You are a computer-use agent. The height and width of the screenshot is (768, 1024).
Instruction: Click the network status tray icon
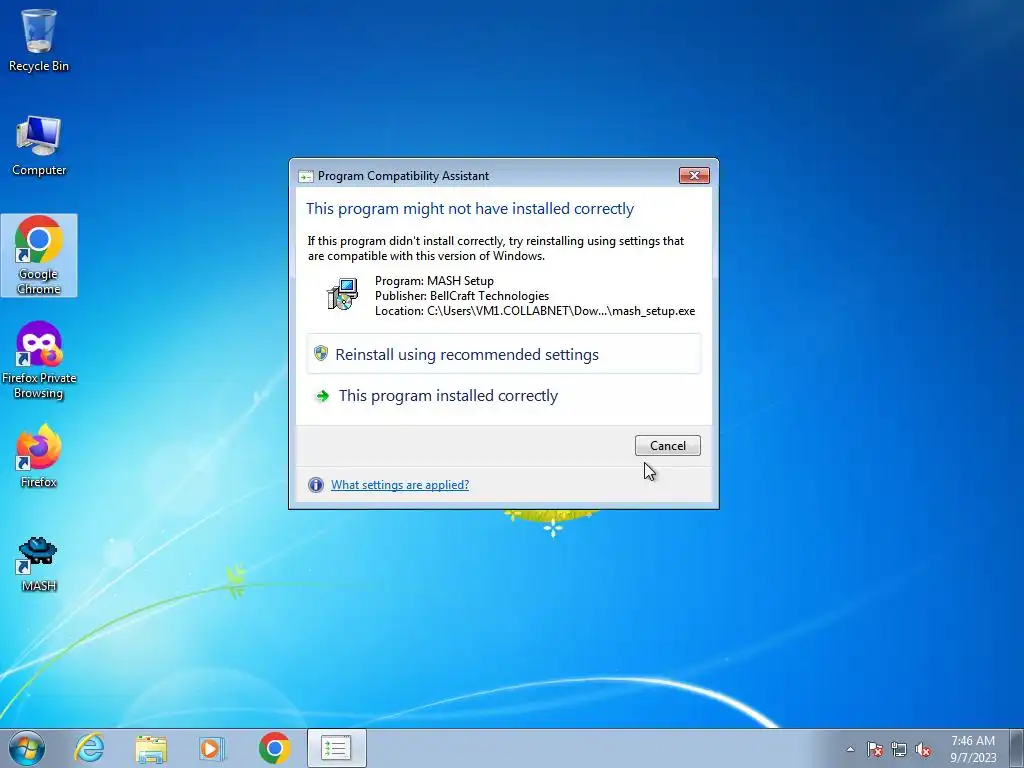click(x=899, y=749)
